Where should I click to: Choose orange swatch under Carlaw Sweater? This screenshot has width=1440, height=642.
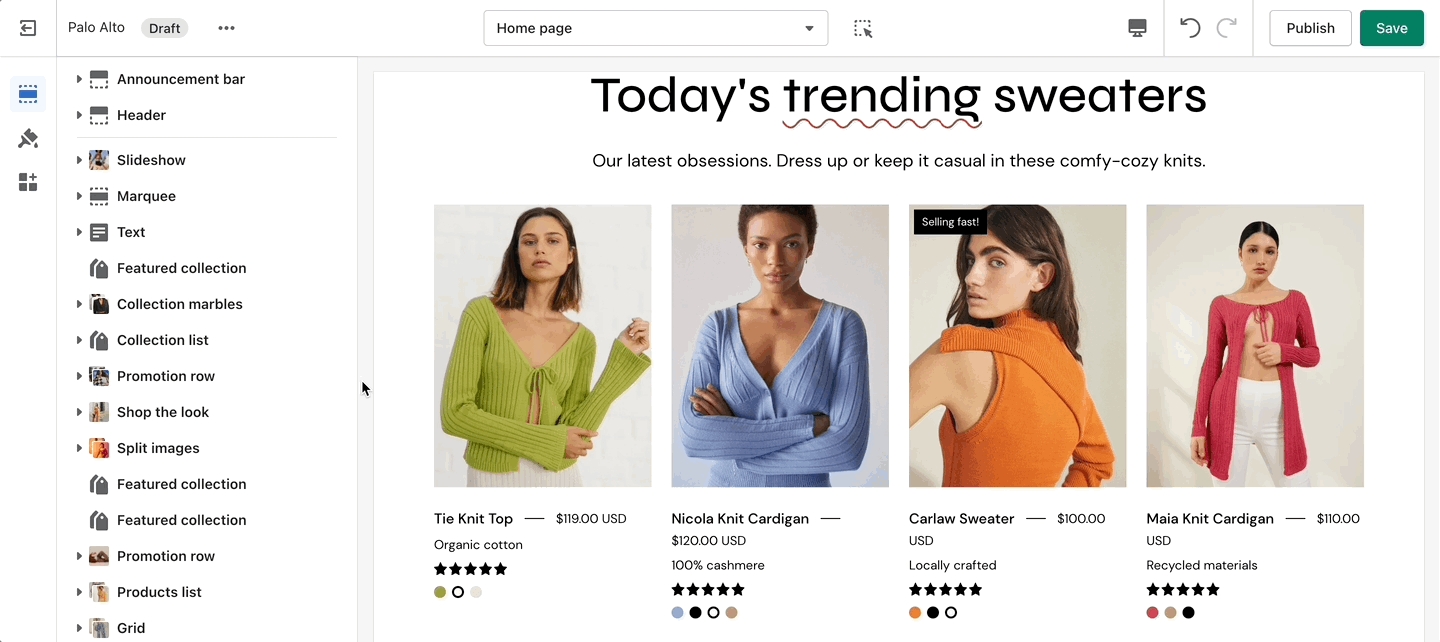(x=915, y=613)
